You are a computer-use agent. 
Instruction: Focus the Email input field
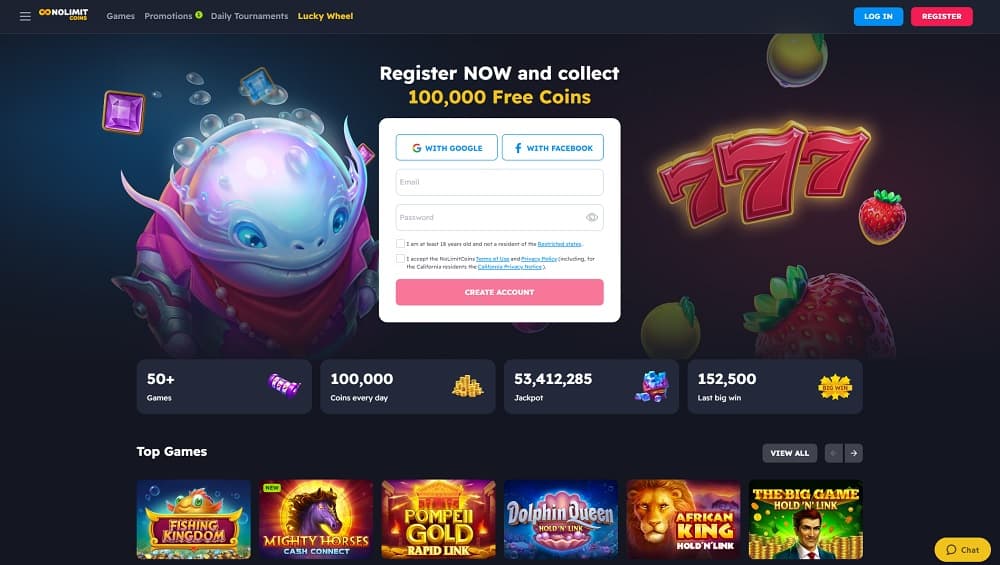(x=499, y=182)
